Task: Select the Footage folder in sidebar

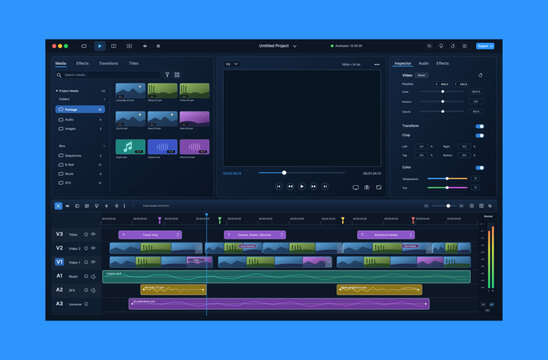Action: coord(80,109)
